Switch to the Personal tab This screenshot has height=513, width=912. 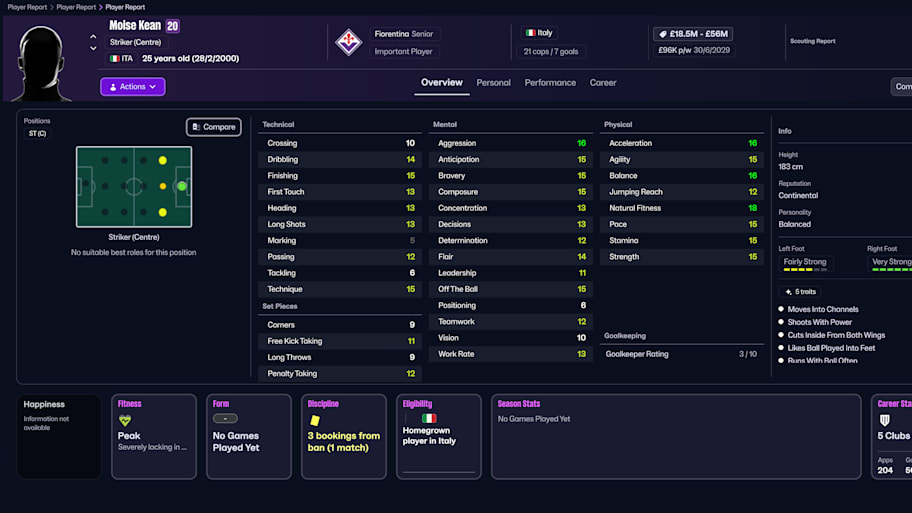[493, 83]
